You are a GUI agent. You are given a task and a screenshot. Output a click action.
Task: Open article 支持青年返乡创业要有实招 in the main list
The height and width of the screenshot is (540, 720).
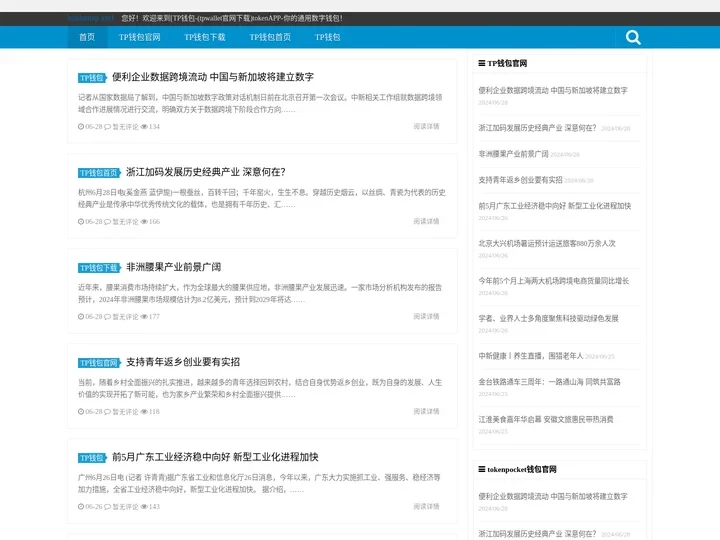click(x=183, y=362)
